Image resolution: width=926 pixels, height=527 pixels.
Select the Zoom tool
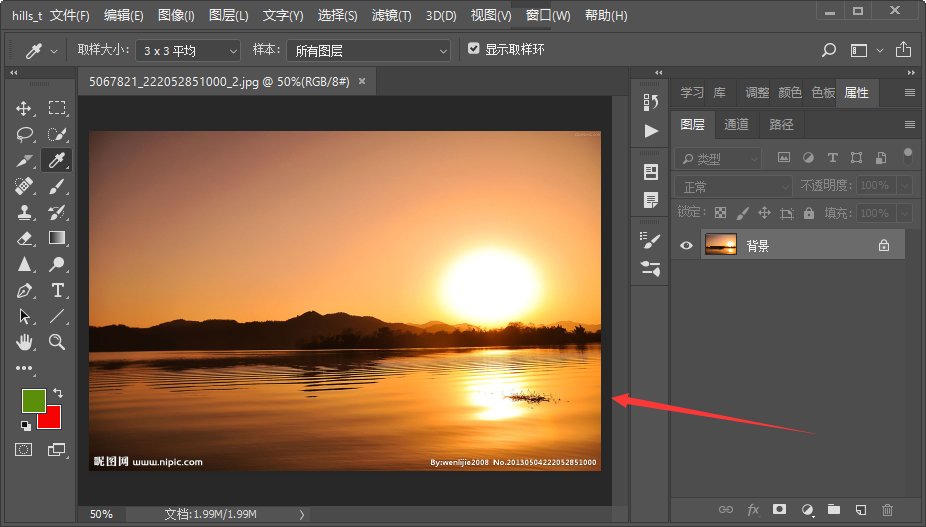pyautogui.click(x=57, y=341)
